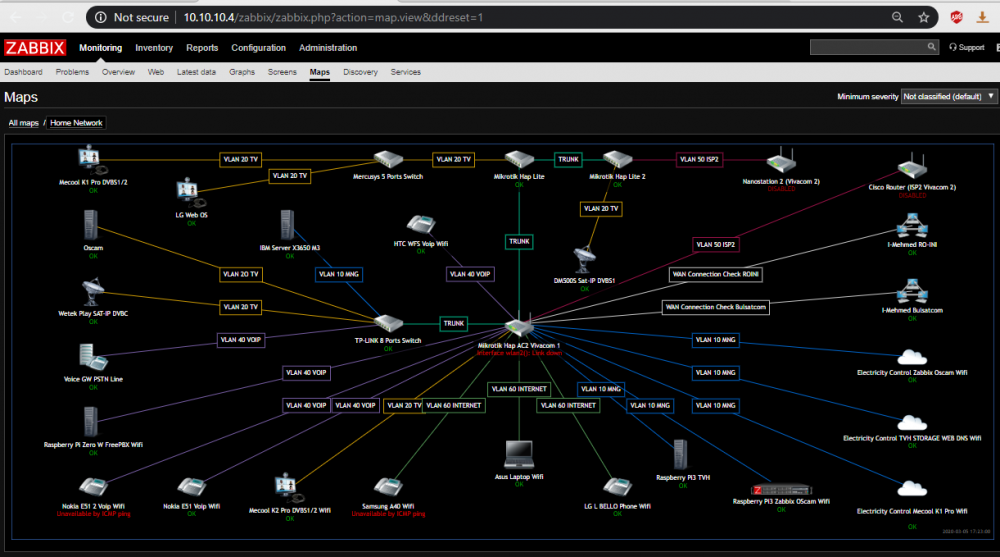1000x557 pixels.
Task: Open the Minimum severity dropdown
Action: [948, 96]
